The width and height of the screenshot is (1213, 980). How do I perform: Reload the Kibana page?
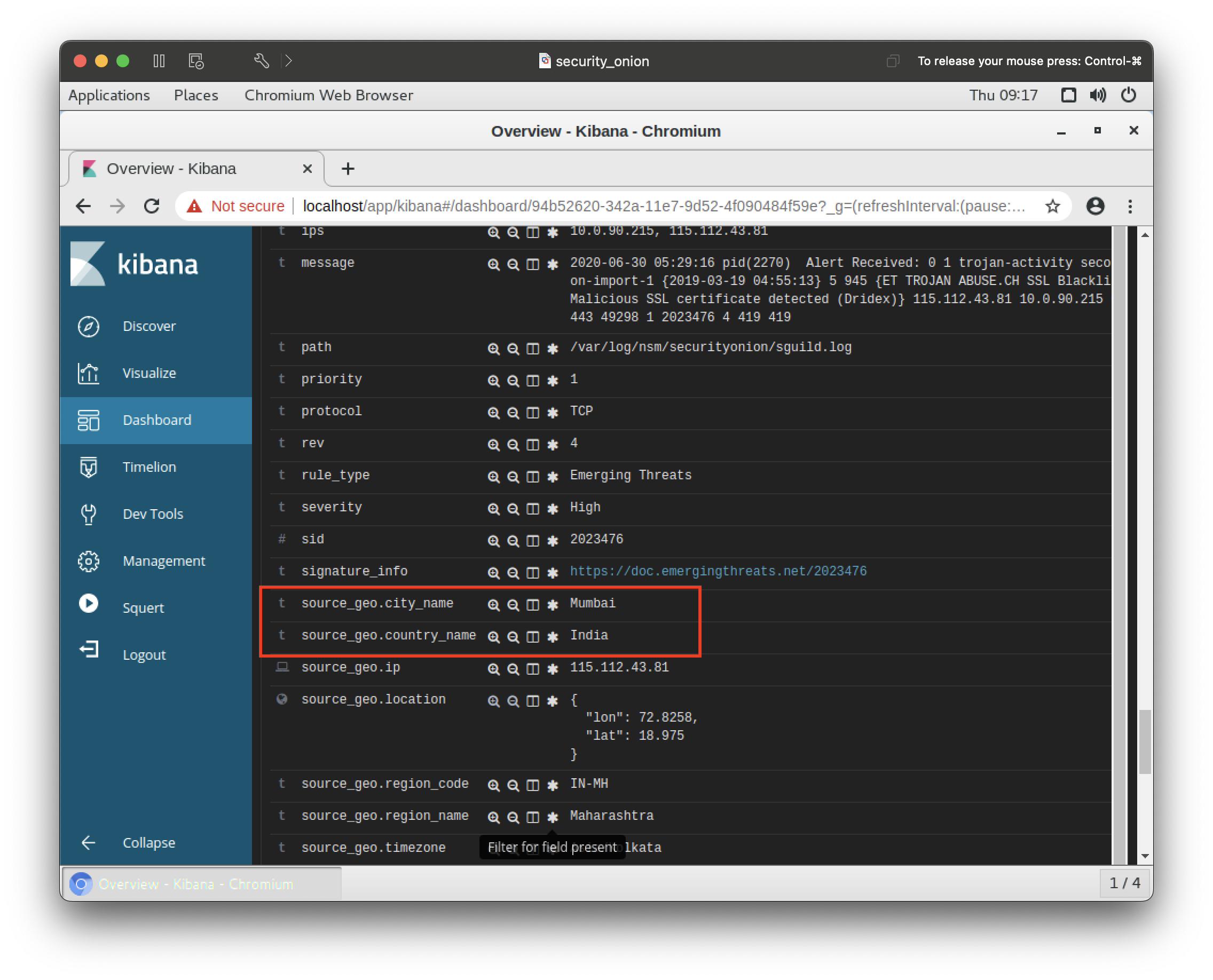pyautogui.click(x=151, y=207)
